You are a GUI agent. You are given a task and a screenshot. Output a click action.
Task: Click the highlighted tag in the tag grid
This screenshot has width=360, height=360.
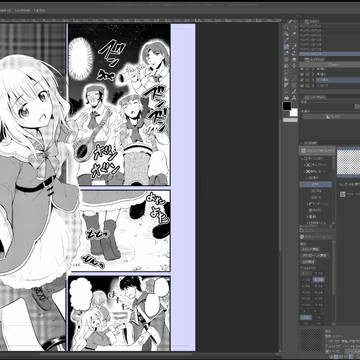click(318, 280)
